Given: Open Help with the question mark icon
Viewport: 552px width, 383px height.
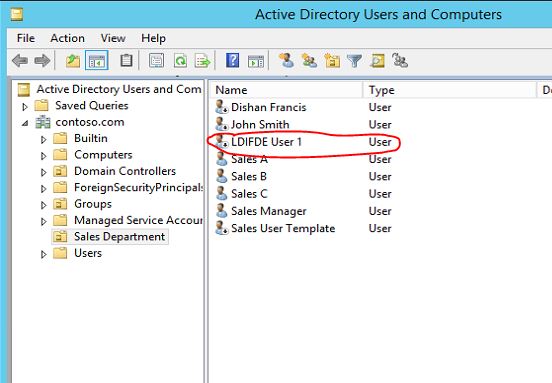Looking at the screenshot, I should [232, 61].
